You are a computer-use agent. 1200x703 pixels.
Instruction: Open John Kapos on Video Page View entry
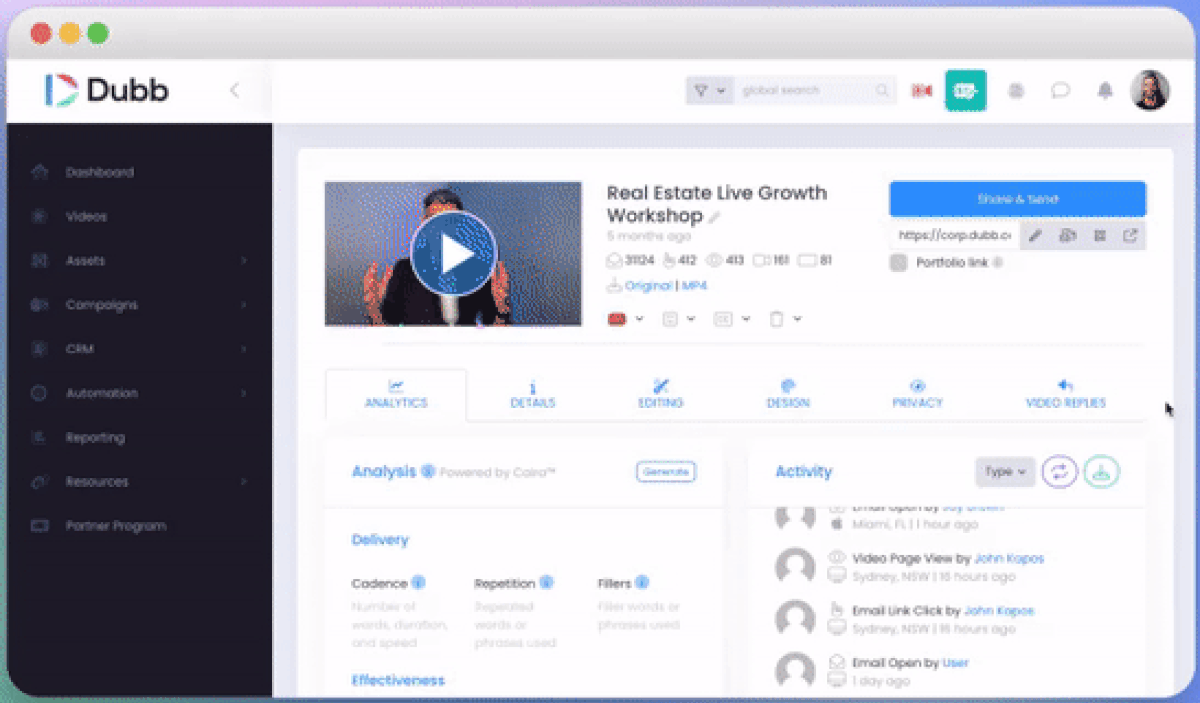[x=1009, y=558]
